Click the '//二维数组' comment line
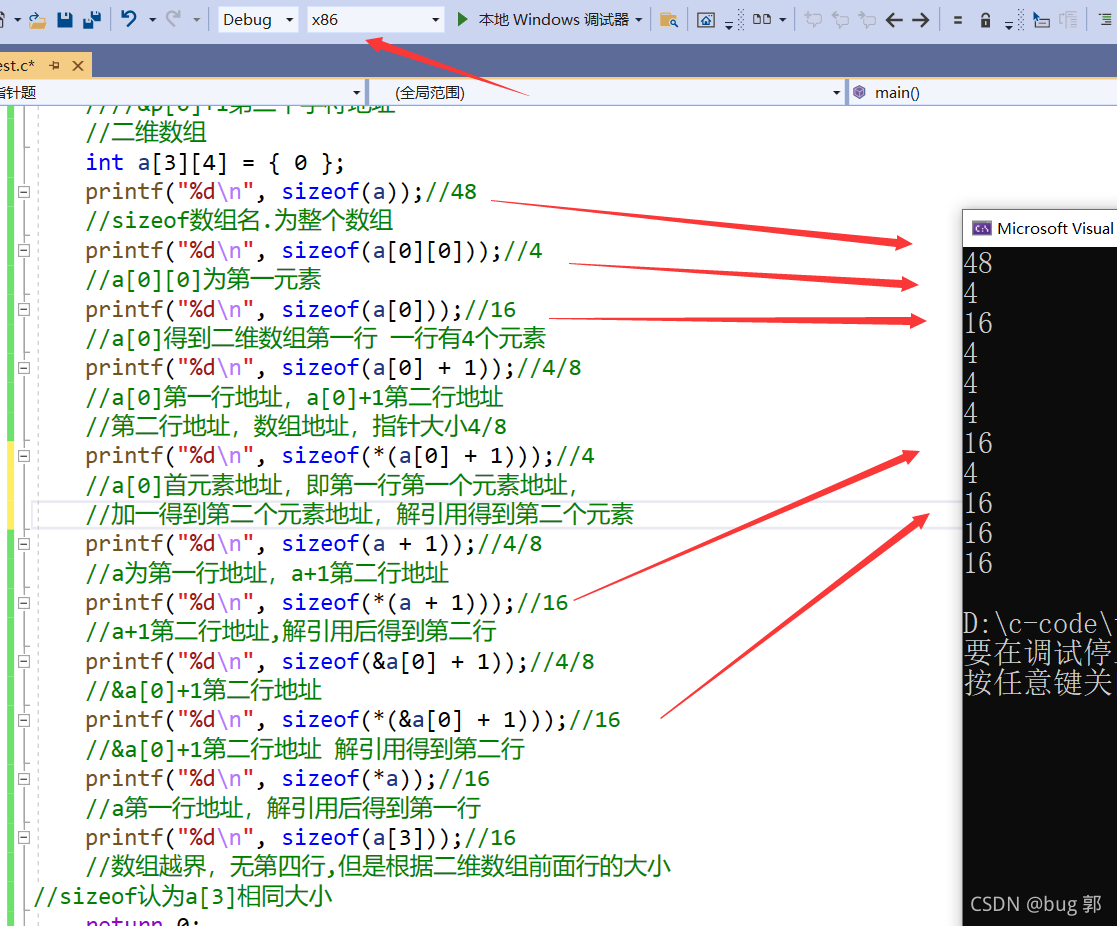 click(x=145, y=132)
